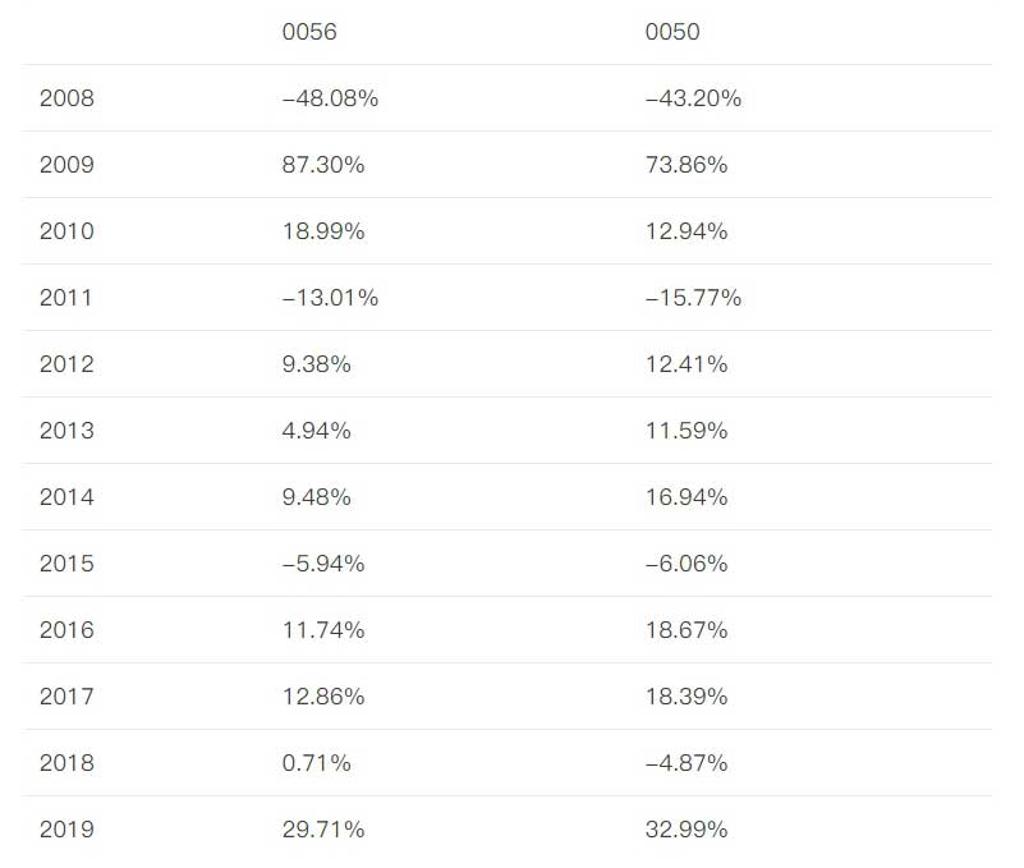The height and width of the screenshot is (868, 1024).
Task: Click the 87.30% return cell
Action: pyautogui.click(x=323, y=165)
